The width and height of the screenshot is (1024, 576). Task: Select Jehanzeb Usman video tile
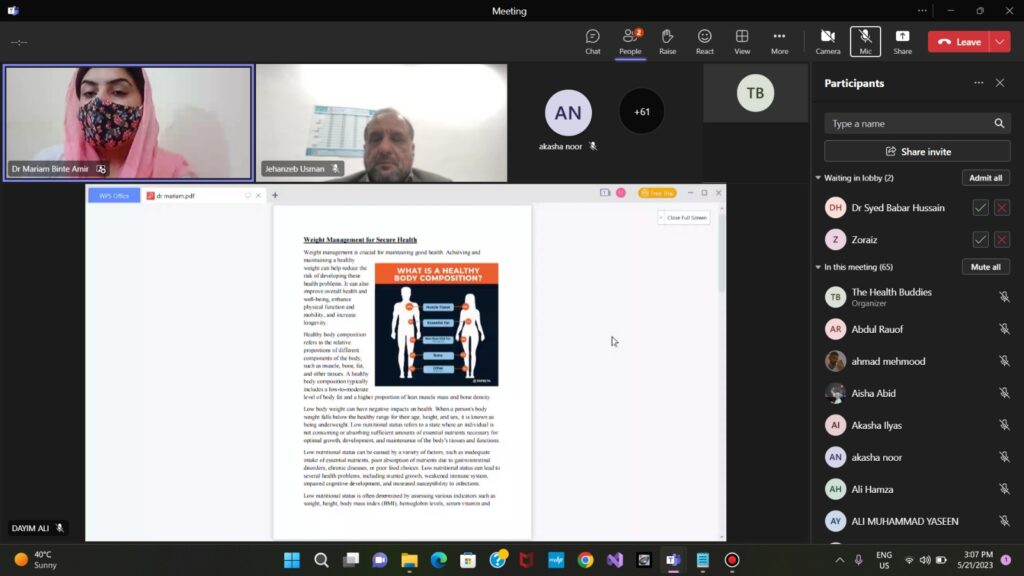pyautogui.click(x=381, y=123)
